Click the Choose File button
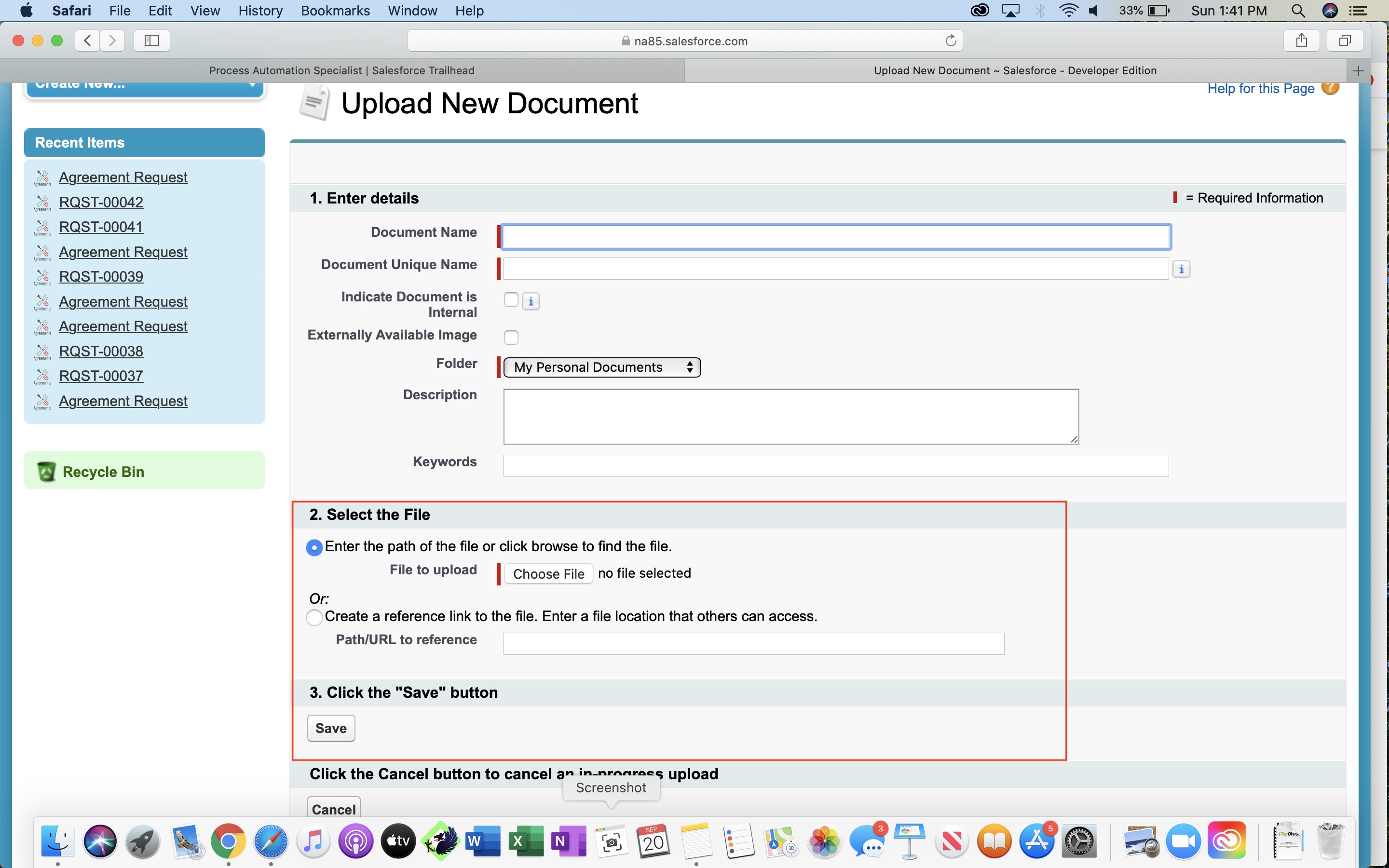This screenshot has width=1389, height=868. (548, 573)
